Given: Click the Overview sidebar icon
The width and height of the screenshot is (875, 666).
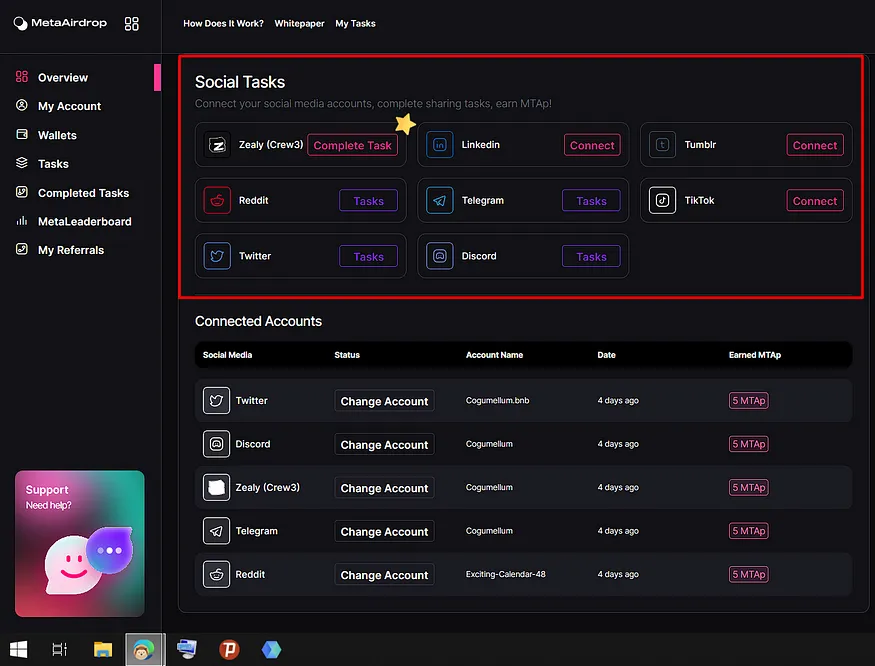Looking at the screenshot, I should point(22,77).
